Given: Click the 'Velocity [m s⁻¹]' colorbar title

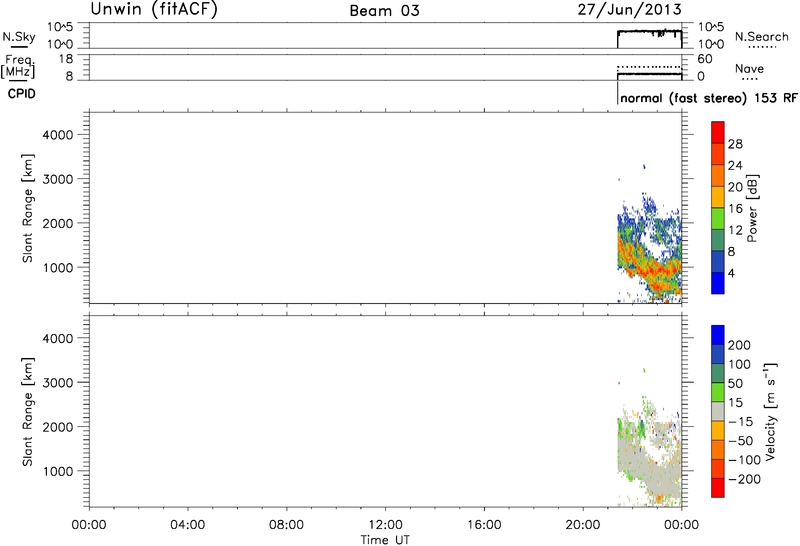Looking at the screenshot, I should [770, 412].
